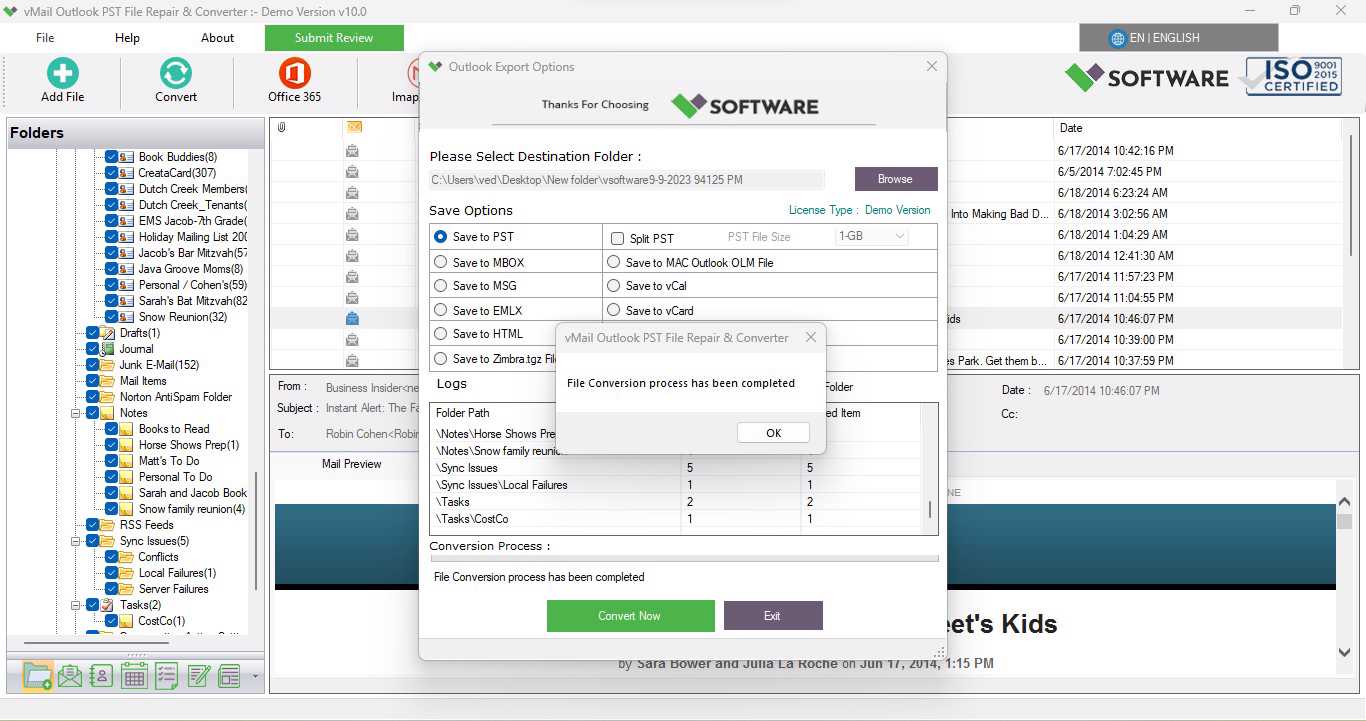The height and width of the screenshot is (721, 1366).
Task: Click OK in the completion message dialog
Action: click(x=773, y=433)
